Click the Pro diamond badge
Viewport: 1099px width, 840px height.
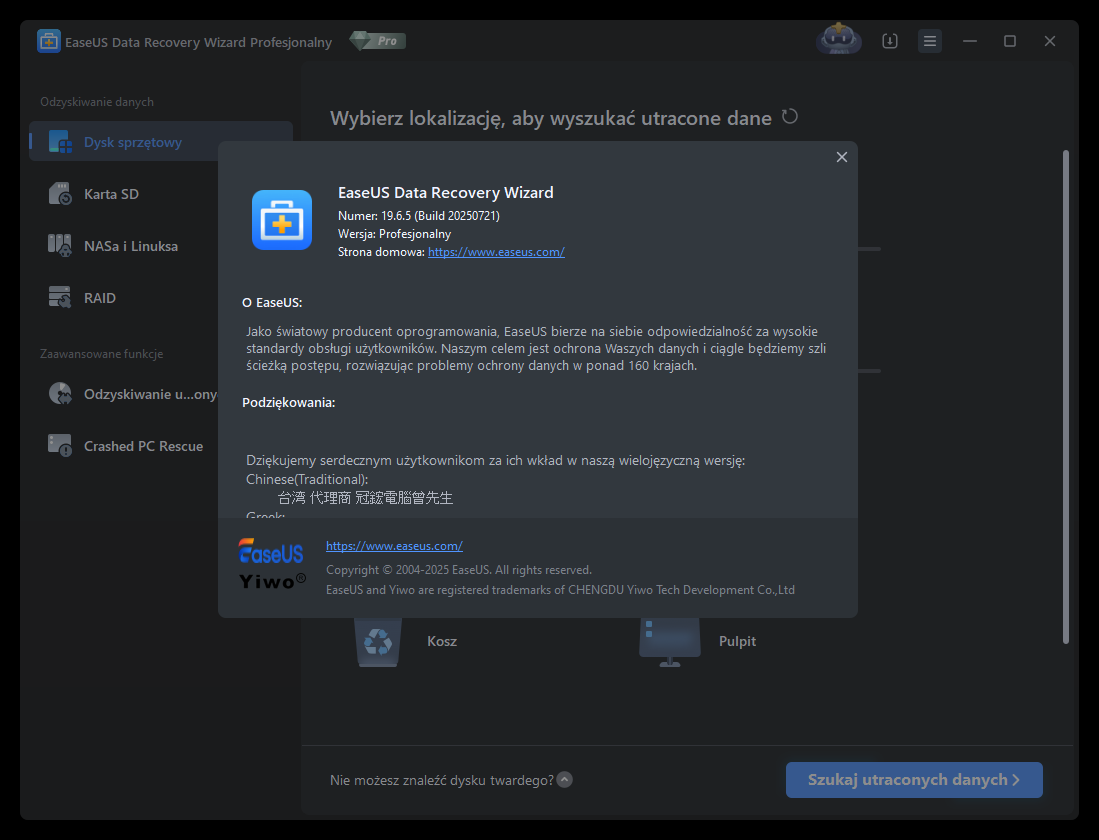(x=378, y=41)
